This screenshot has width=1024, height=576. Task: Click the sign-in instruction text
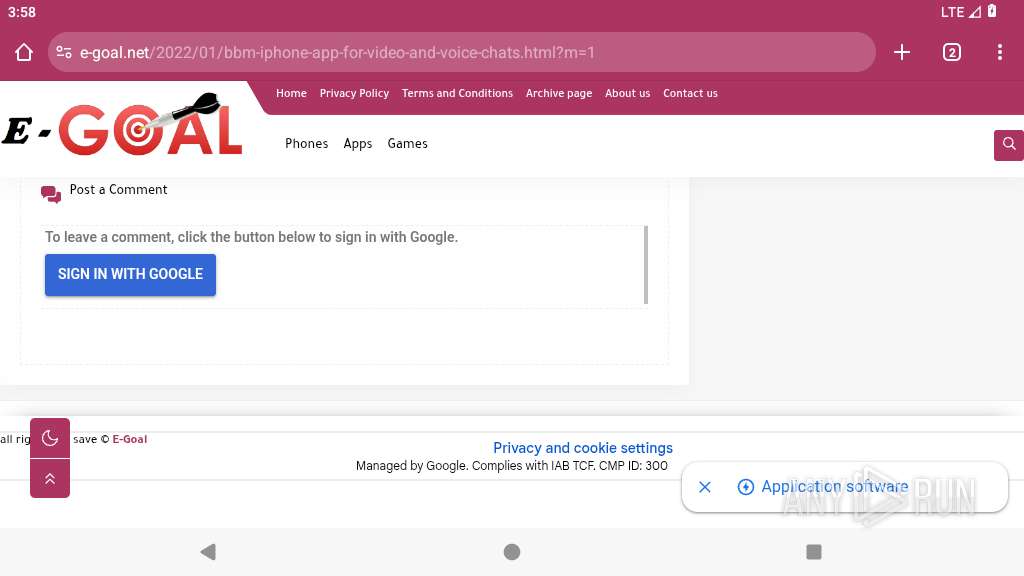click(251, 237)
